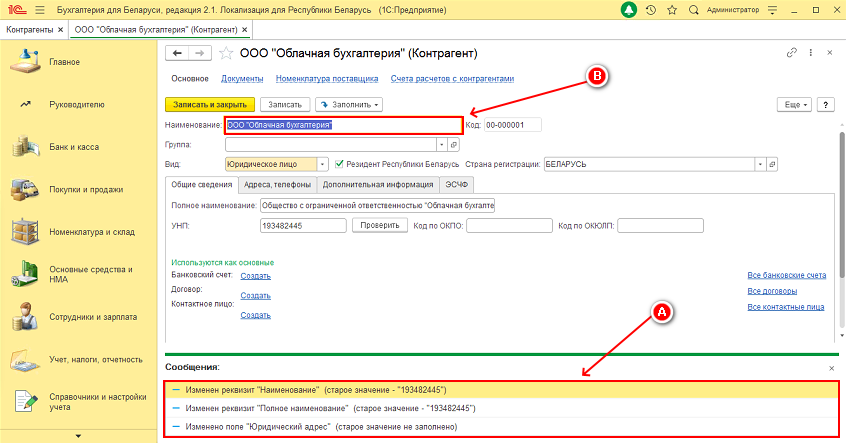Click Записать и закрыть button
Screen dimensions: 846x443
[210, 105]
